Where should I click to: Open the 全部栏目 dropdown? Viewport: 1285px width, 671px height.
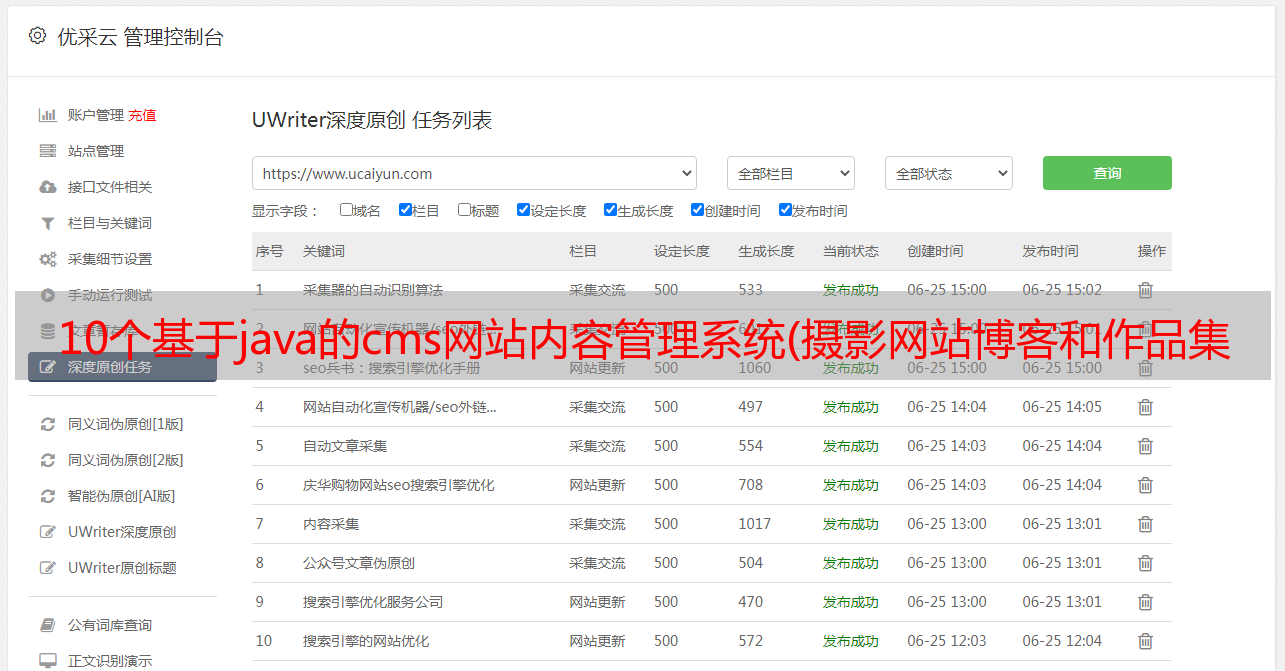[x=790, y=173]
